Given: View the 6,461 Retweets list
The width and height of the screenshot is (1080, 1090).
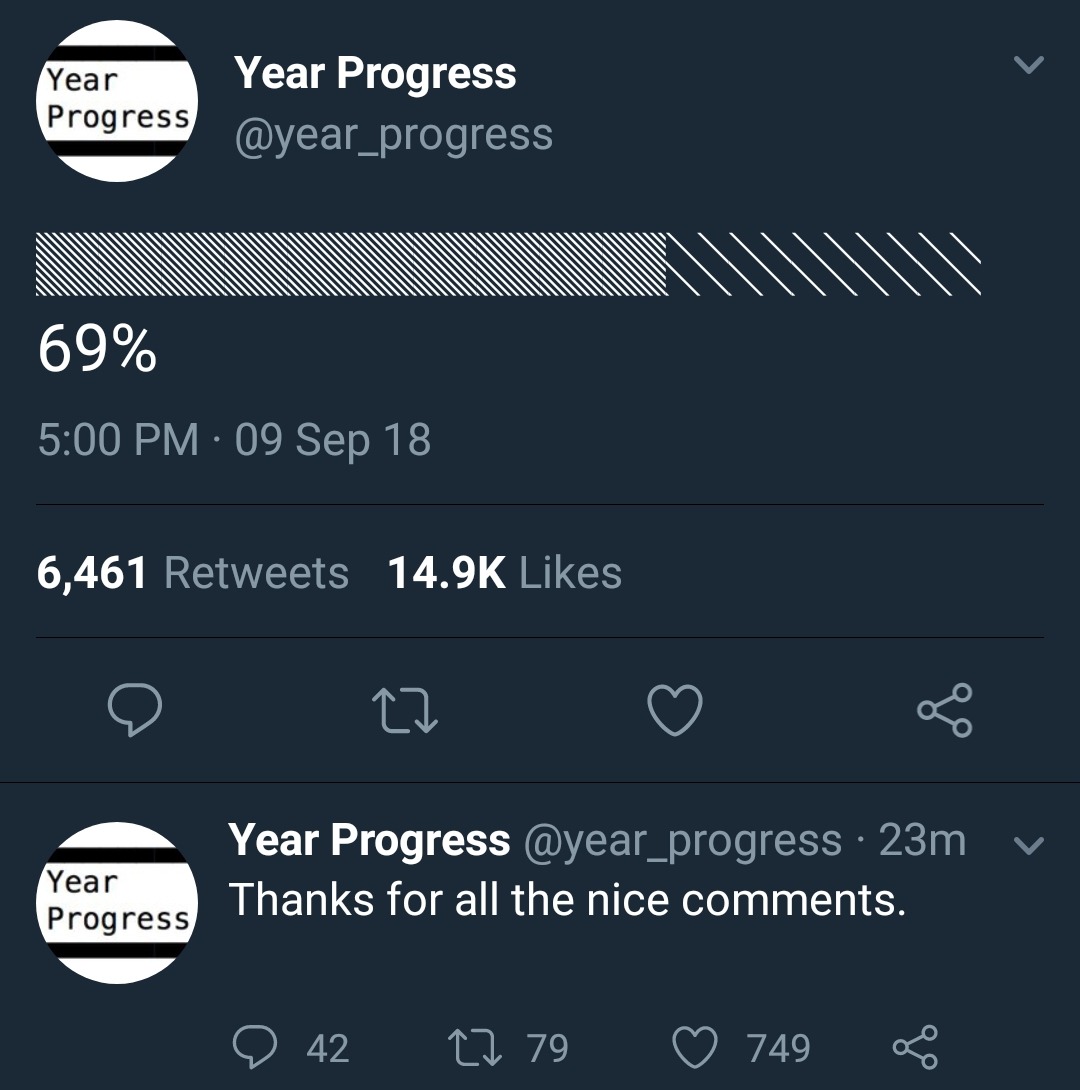Looking at the screenshot, I should coord(193,573).
